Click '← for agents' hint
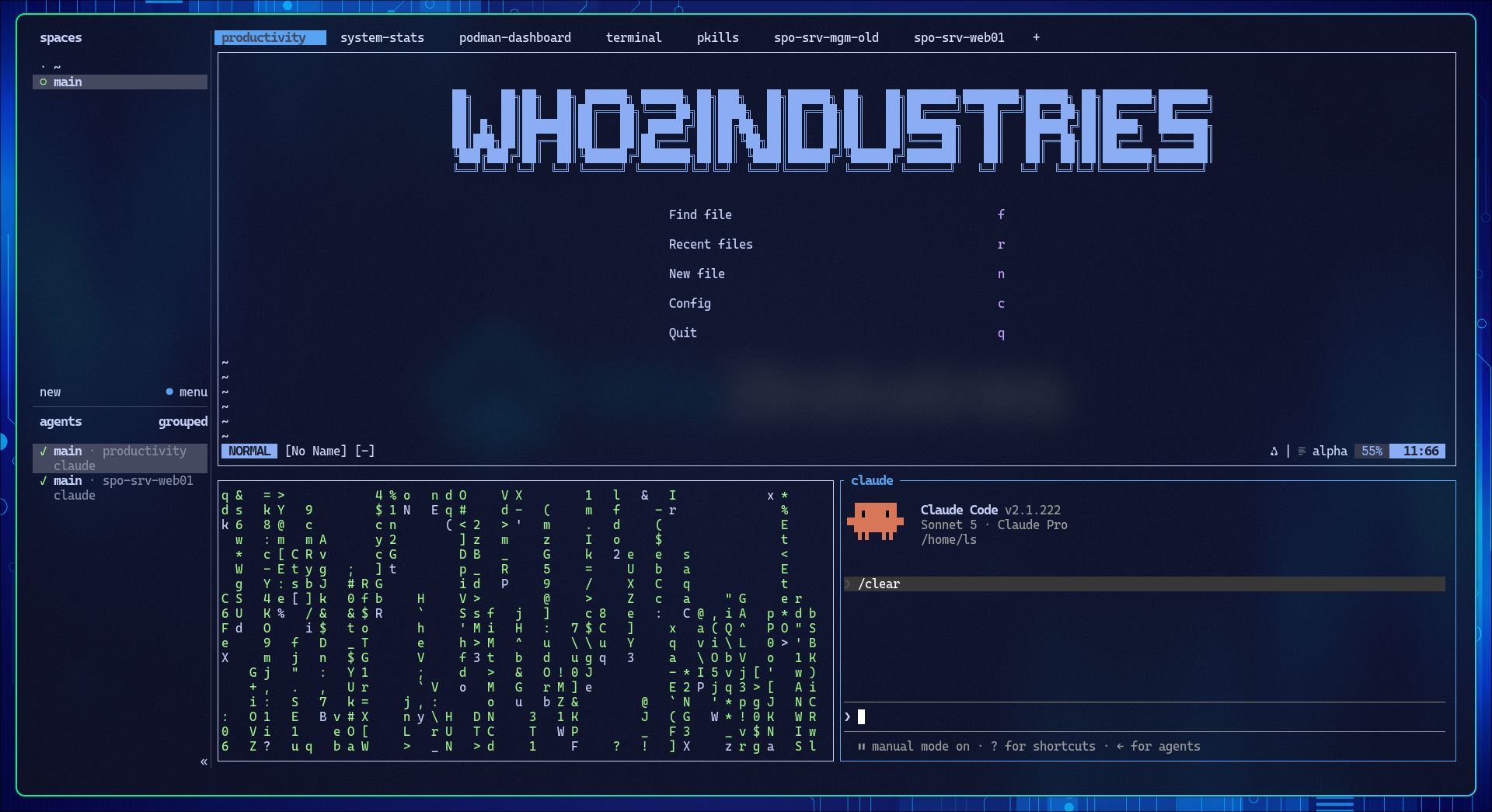 click(1158, 746)
